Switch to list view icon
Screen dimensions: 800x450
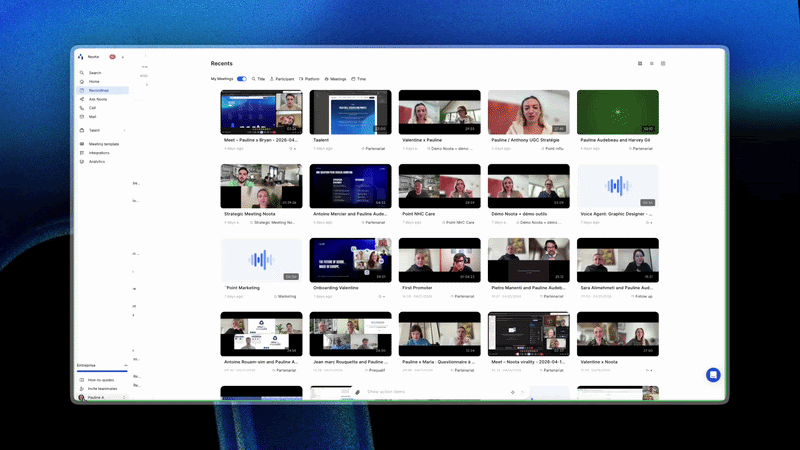pos(652,63)
